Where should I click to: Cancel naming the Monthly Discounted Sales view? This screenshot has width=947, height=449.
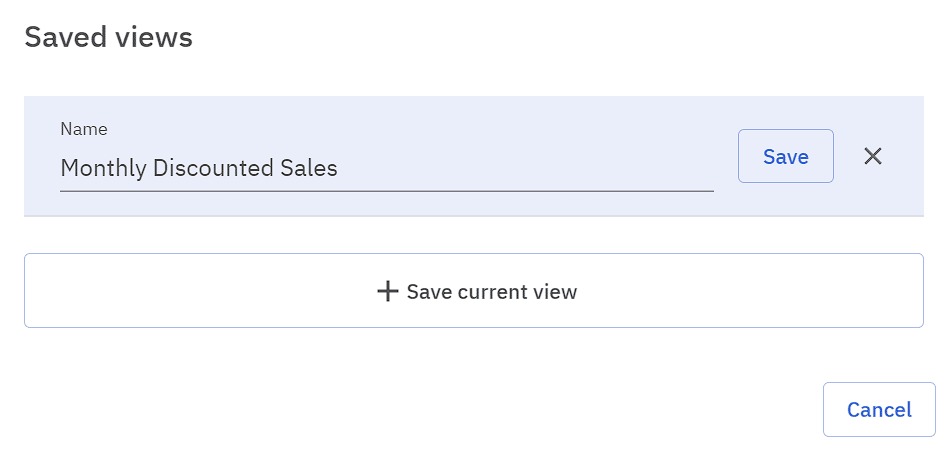point(873,156)
